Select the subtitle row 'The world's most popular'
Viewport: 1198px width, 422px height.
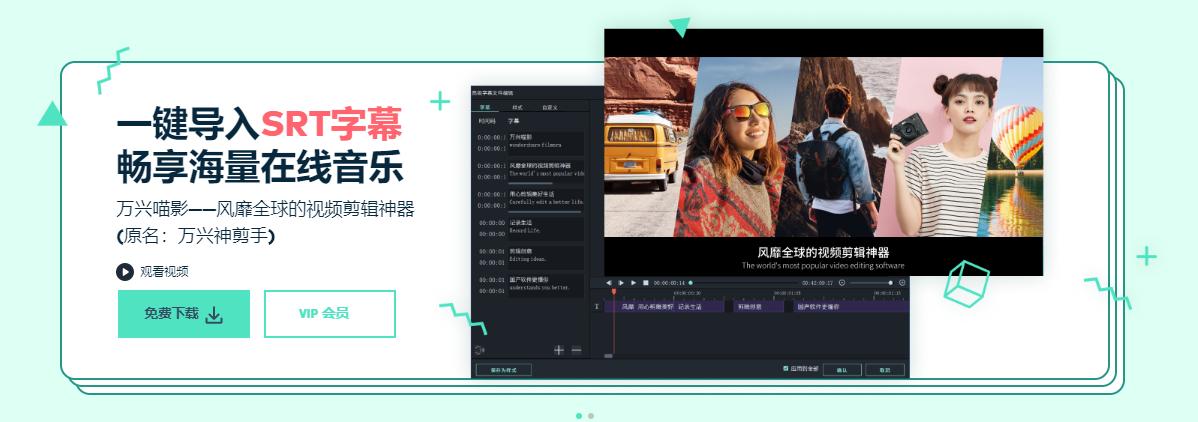546,172
